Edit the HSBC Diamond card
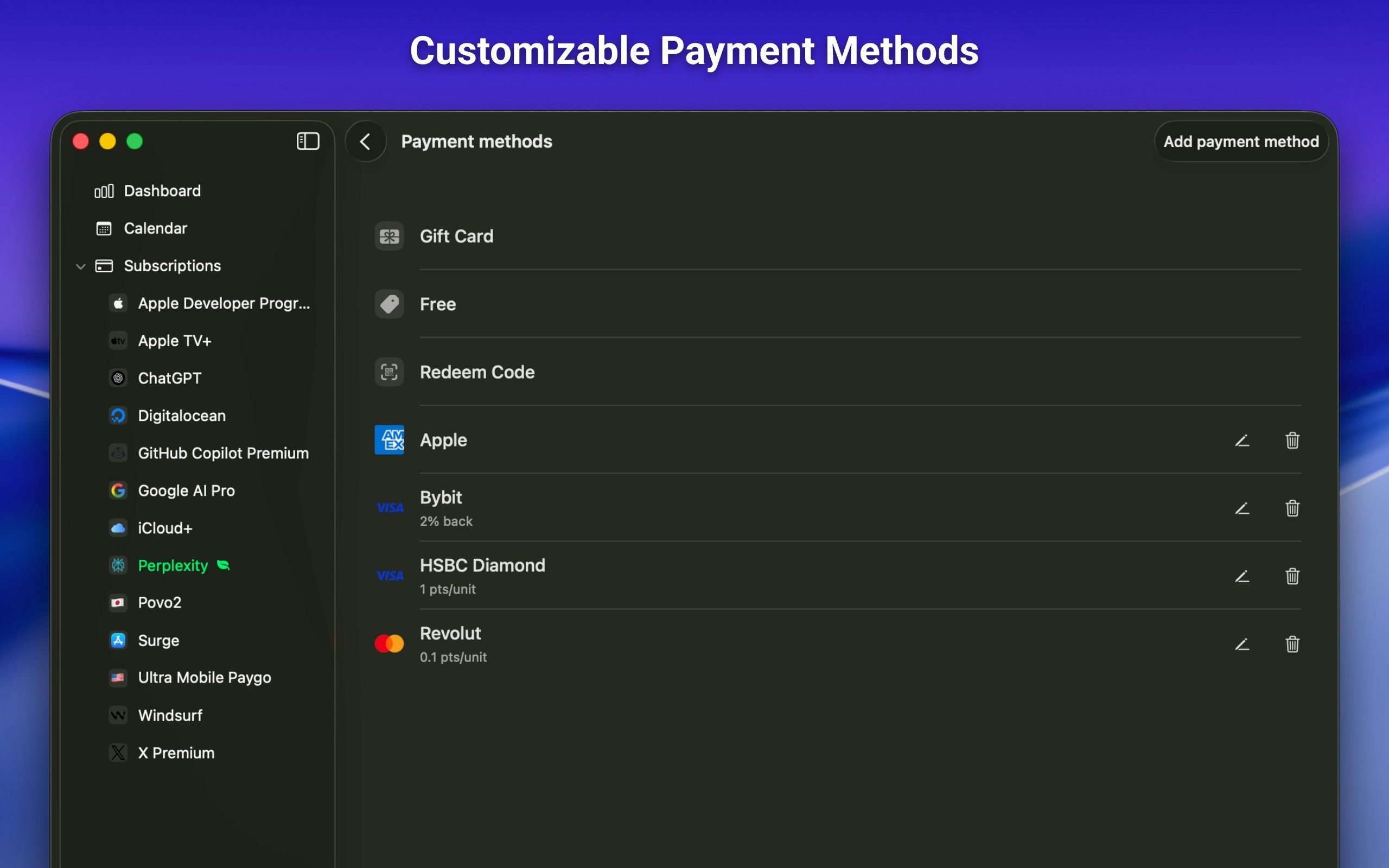 (1242, 576)
